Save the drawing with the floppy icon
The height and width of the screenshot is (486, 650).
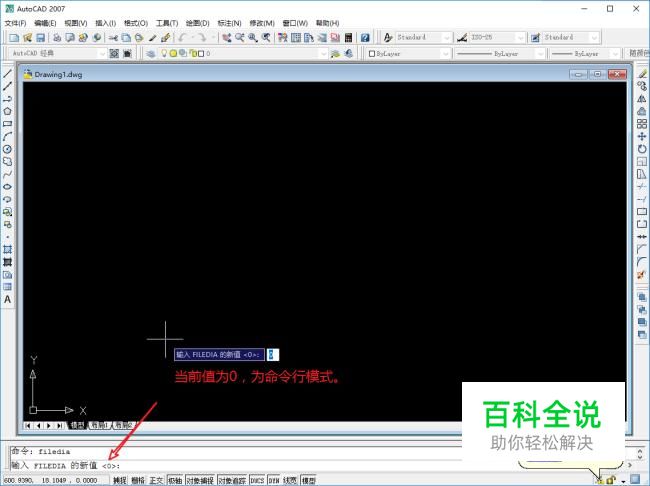click(x=40, y=38)
